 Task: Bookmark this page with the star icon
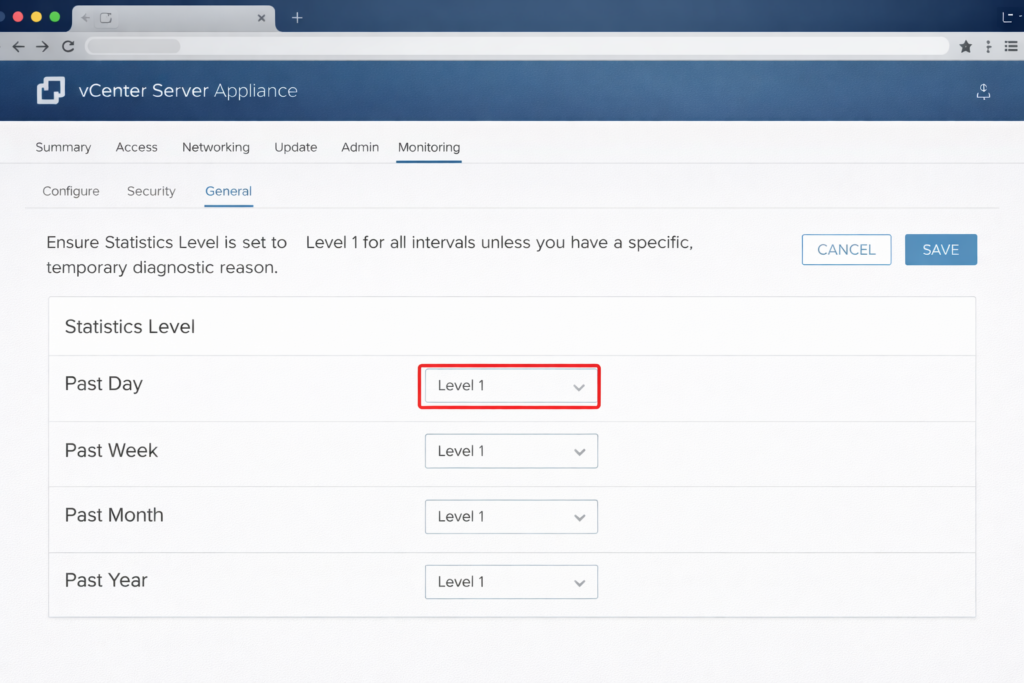click(965, 46)
